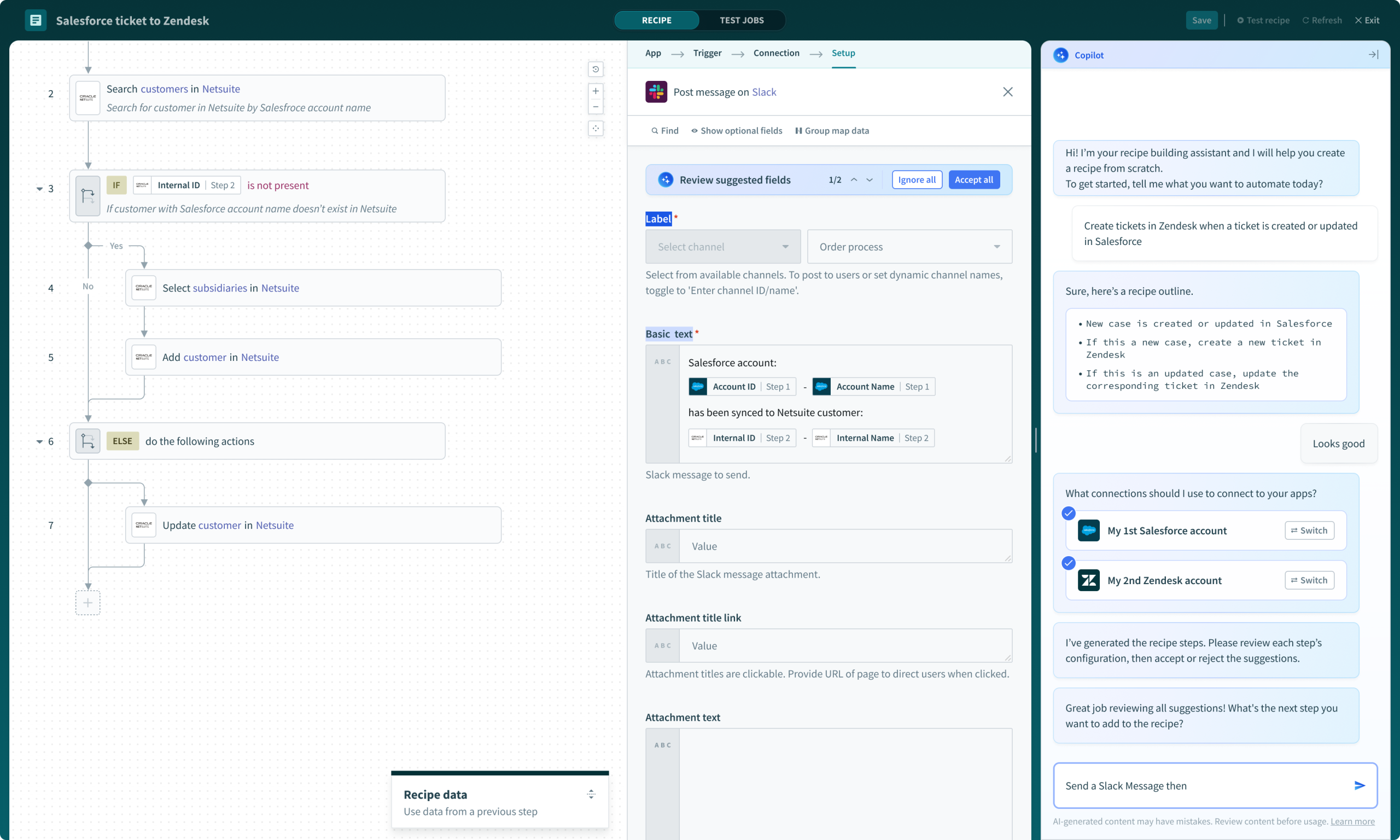
Task: Click the Salesforce icon of My 1st Salesforce account
Action: tap(1089, 530)
